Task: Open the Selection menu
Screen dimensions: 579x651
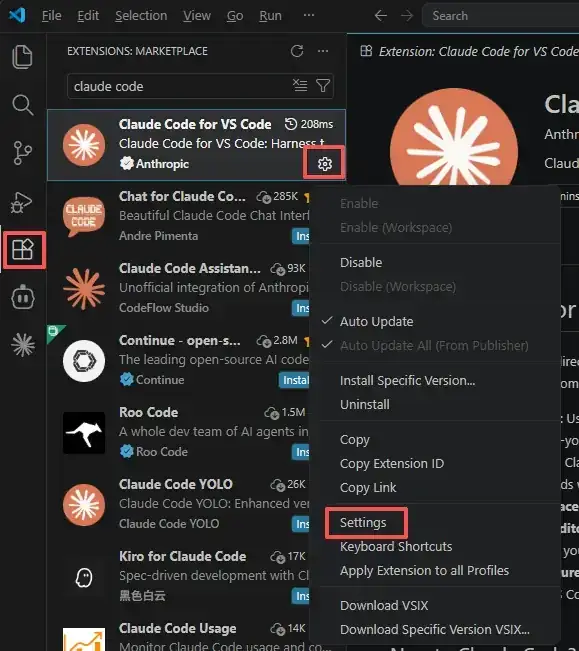Action: click(x=141, y=16)
